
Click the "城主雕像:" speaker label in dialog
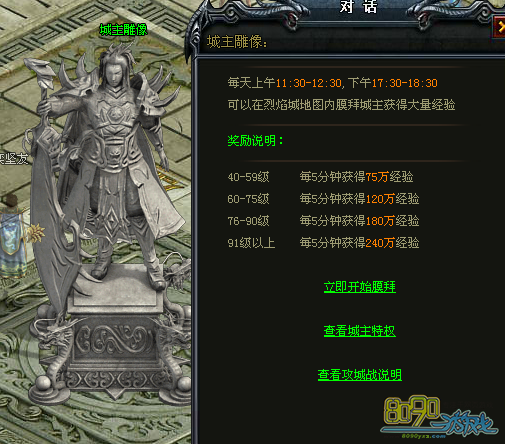(237, 42)
